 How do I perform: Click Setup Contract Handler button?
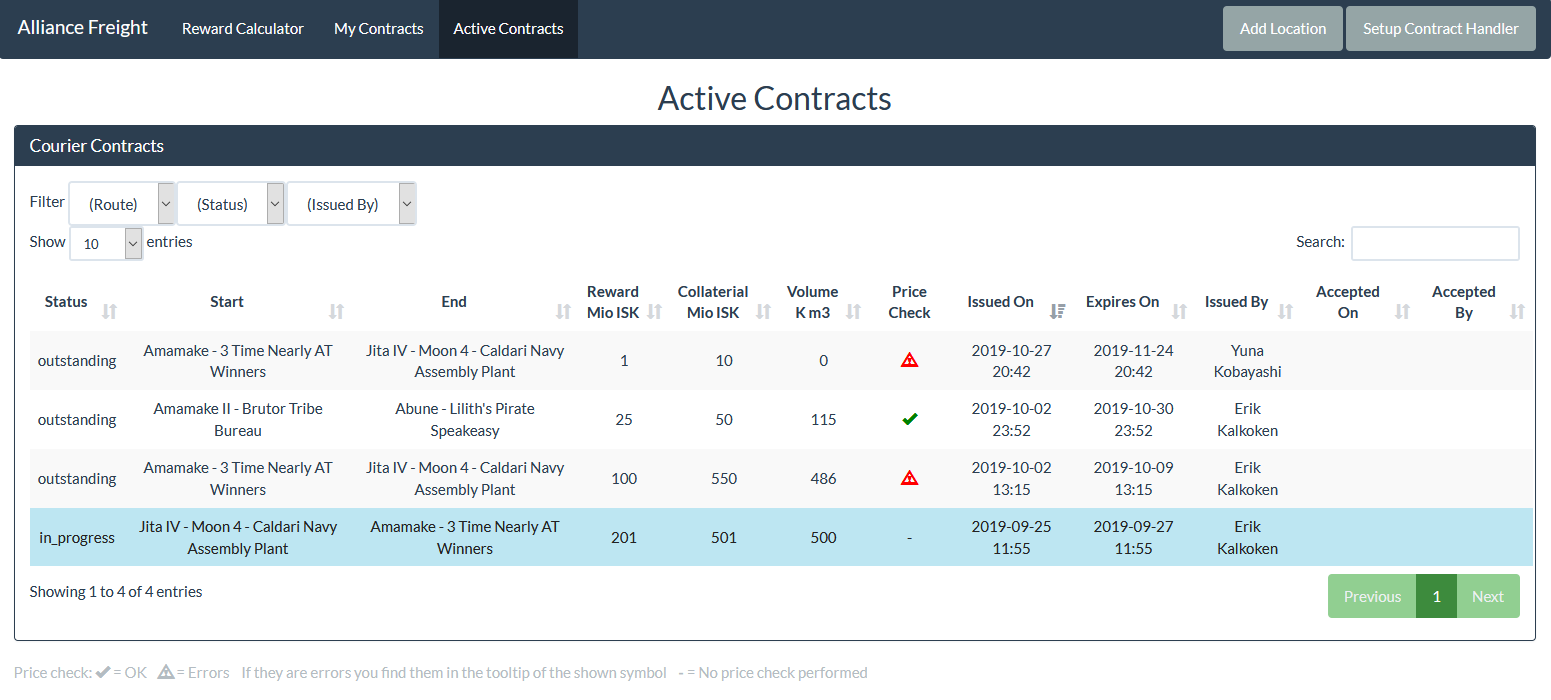click(1441, 28)
